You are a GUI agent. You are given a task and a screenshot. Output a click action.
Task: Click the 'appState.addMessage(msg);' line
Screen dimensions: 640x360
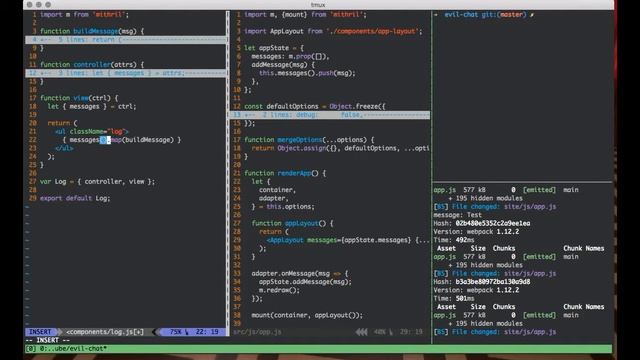tap(305, 282)
